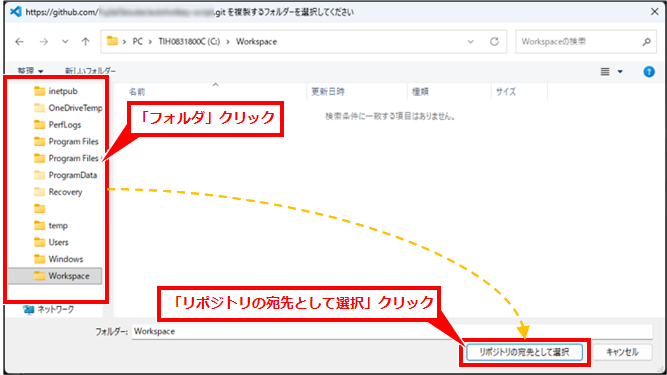
Task: Click the folder icon in the address bar
Action: click(x=112, y=41)
